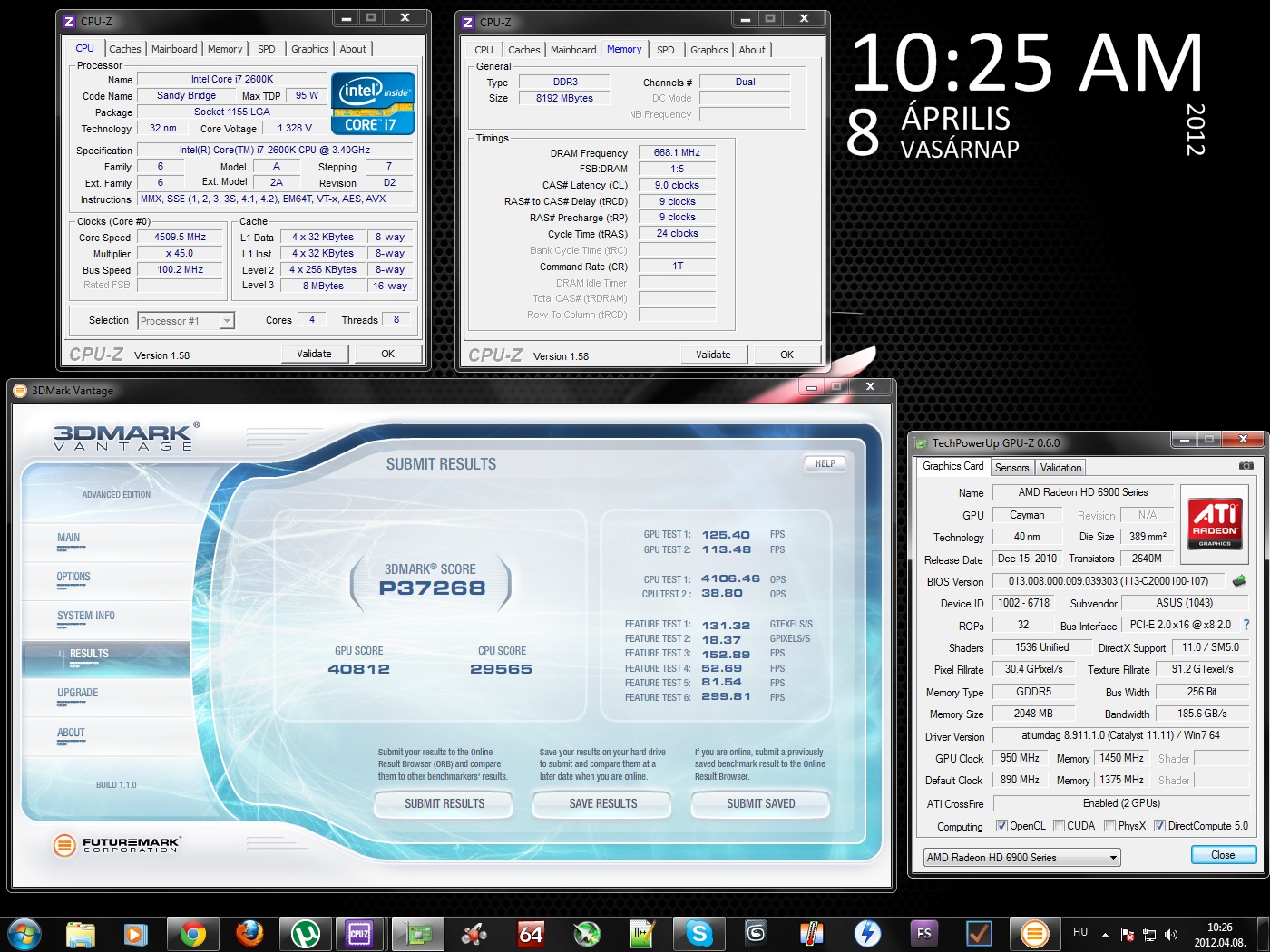This screenshot has height=952, width=1270.
Task: Open the Sensors tab in GPU-Z
Action: pyautogui.click(x=1012, y=468)
